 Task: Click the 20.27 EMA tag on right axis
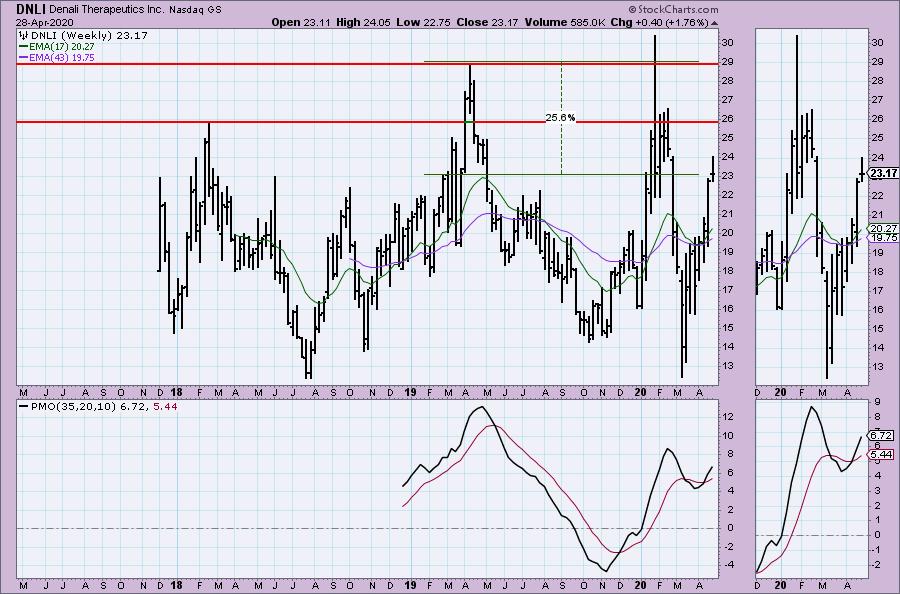[884, 228]
